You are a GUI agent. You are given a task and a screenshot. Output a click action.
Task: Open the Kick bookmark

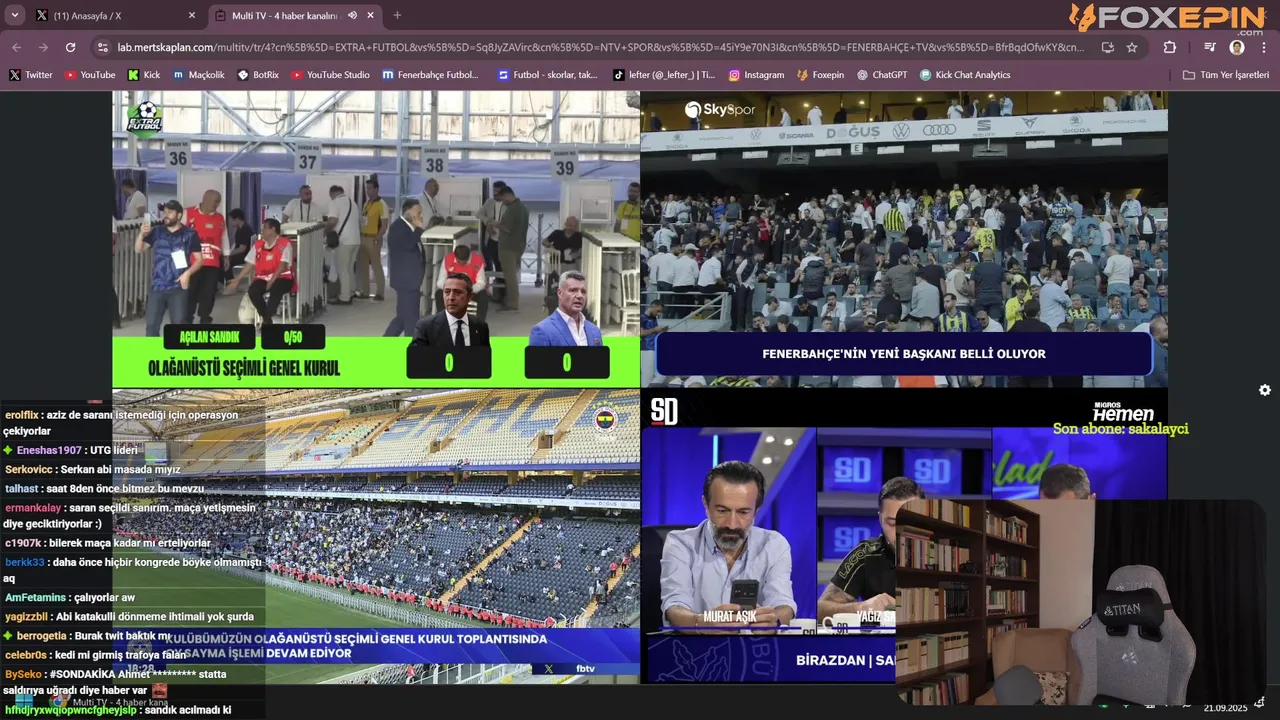point(144,75)
